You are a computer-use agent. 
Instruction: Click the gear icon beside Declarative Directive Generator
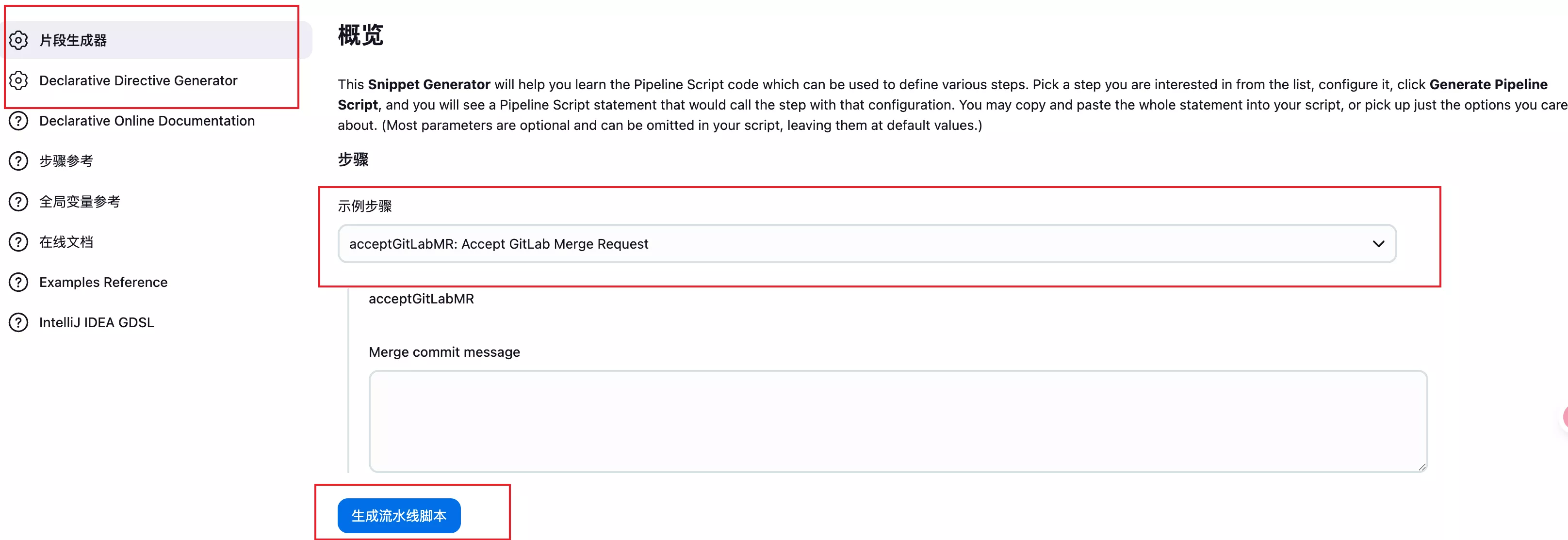19,80
